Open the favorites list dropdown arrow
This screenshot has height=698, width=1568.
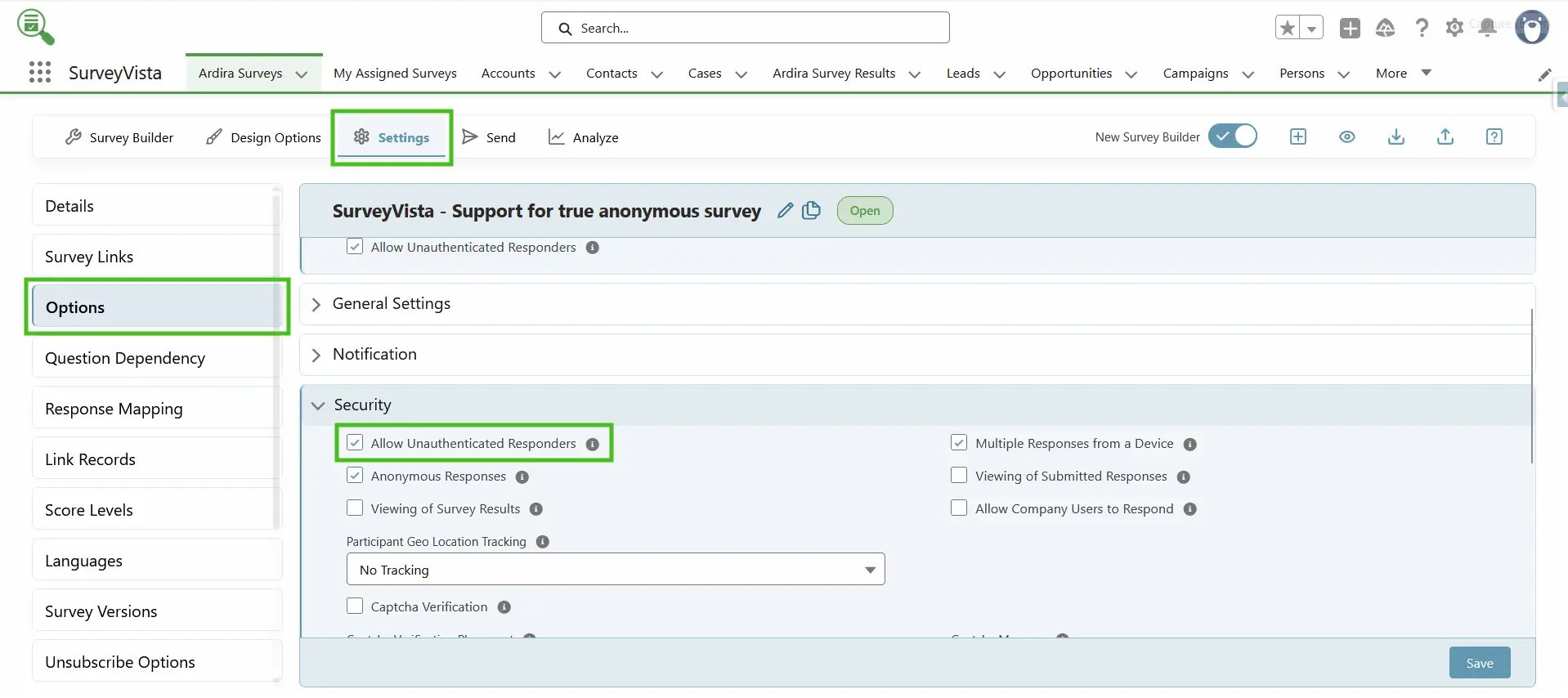pyautogui.click(x=1311, y=28)
